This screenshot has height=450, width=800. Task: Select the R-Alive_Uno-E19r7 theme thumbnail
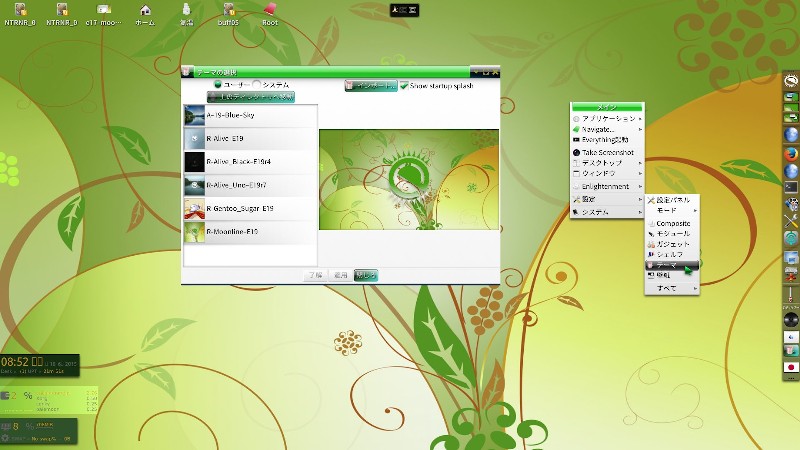click(x=194, y=185)
